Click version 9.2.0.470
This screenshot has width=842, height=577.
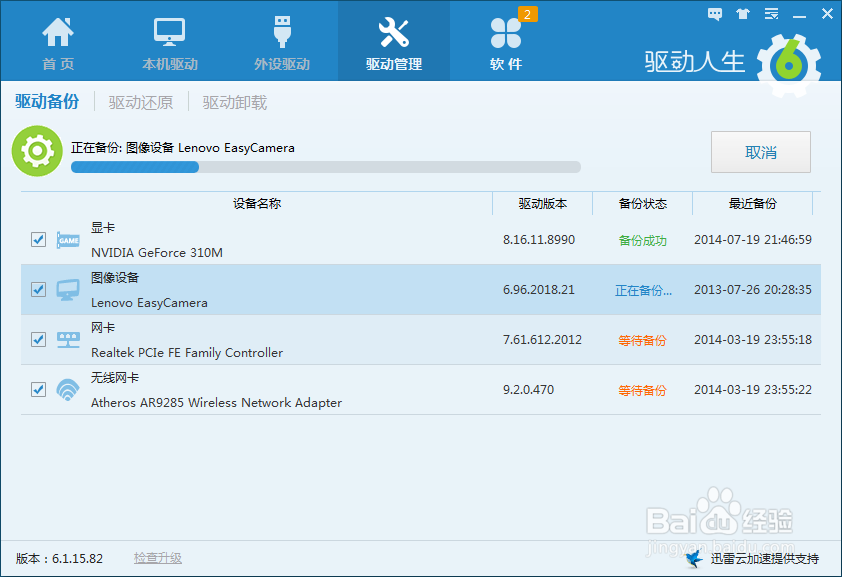pyautogui.click(x=528, y=389)
